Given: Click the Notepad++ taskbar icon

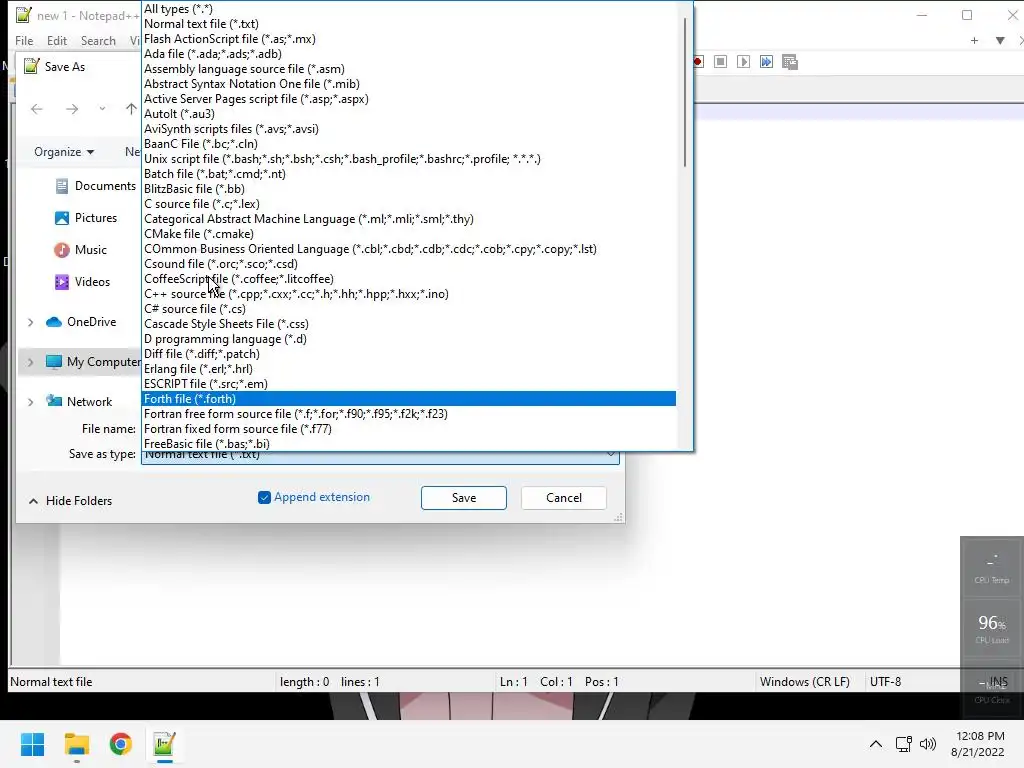Looking at the screenshot, I should point(164,744).
